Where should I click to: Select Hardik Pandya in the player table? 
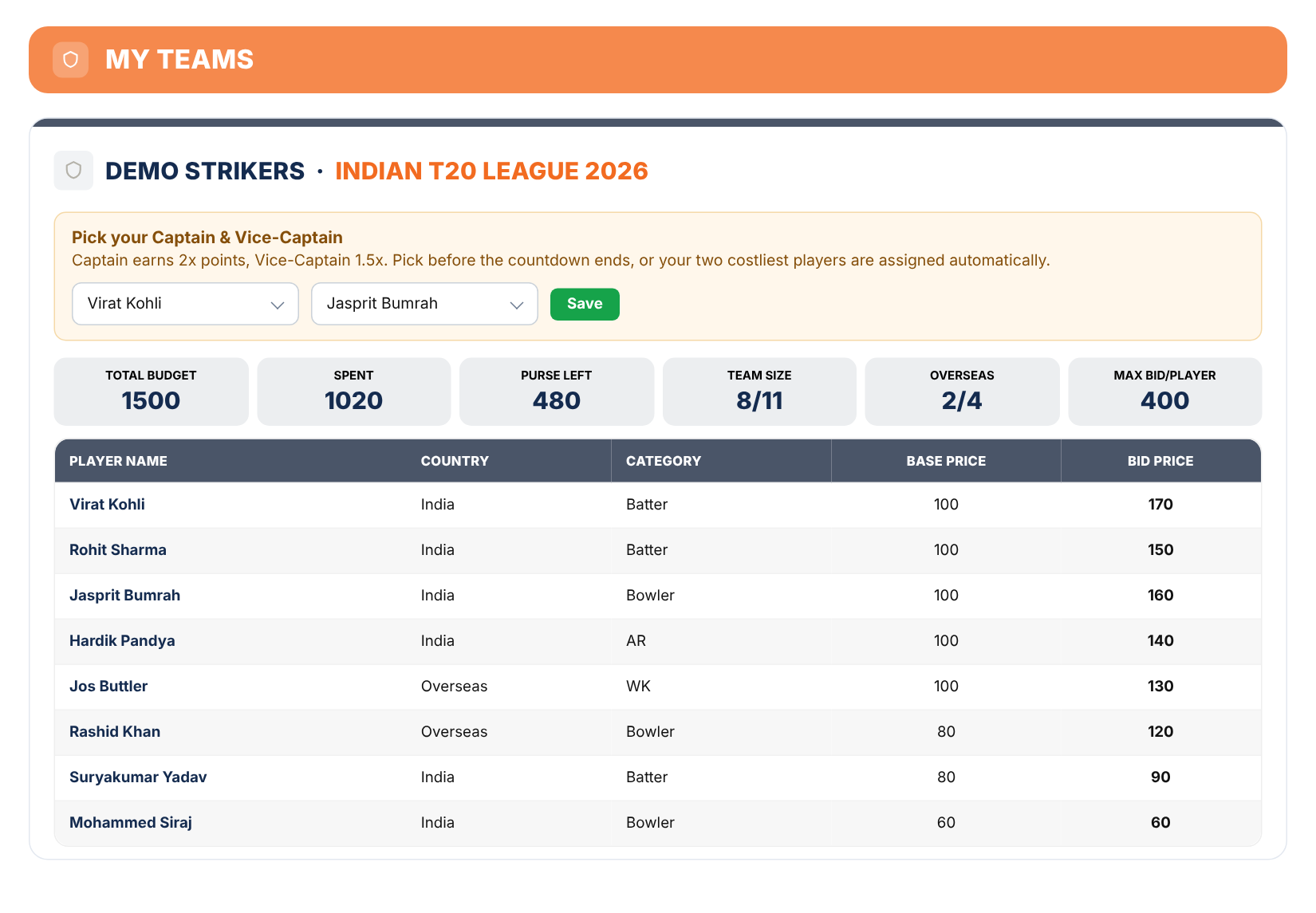[122, 640]
